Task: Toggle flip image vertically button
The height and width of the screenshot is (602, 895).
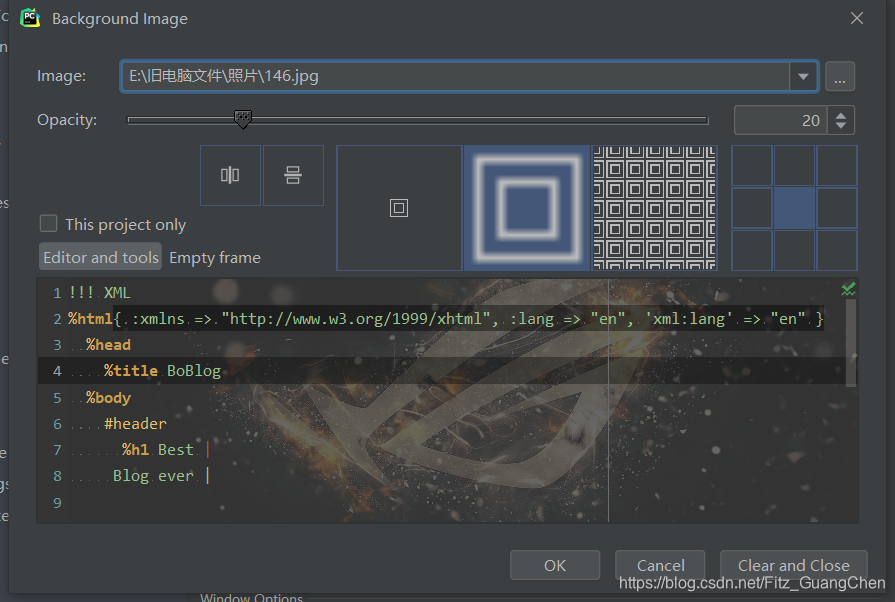Action: point(293,175)
